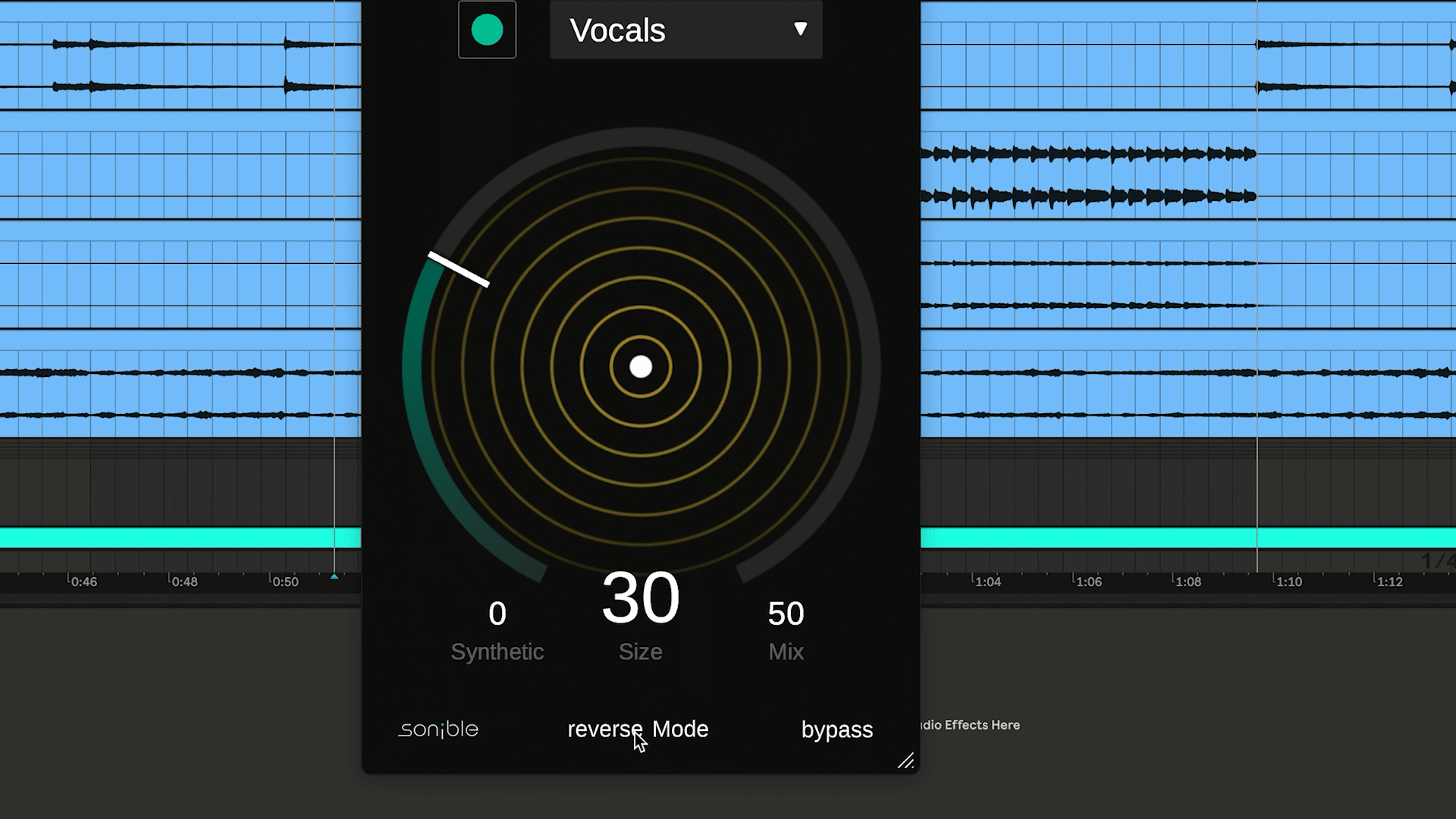Click the white dot at the reverb center
This screenshot has width=1456, height=819.
tap(641, 367)
